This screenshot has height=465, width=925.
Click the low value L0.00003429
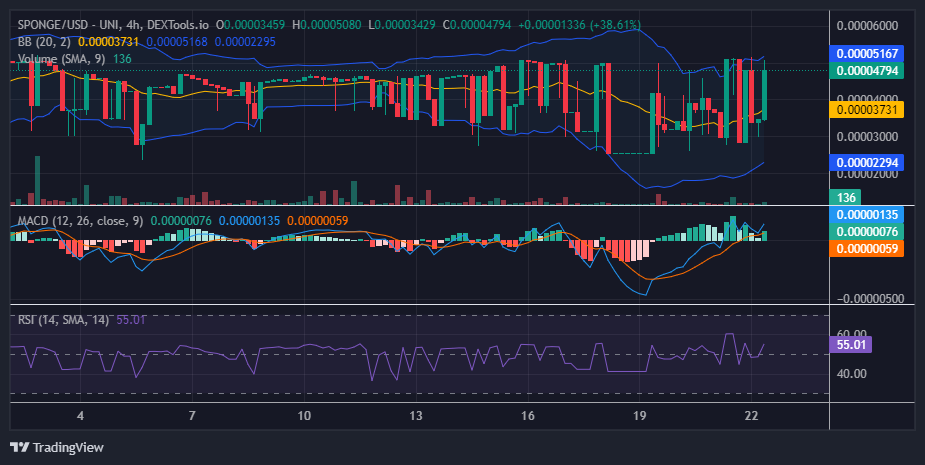point(402,25)
